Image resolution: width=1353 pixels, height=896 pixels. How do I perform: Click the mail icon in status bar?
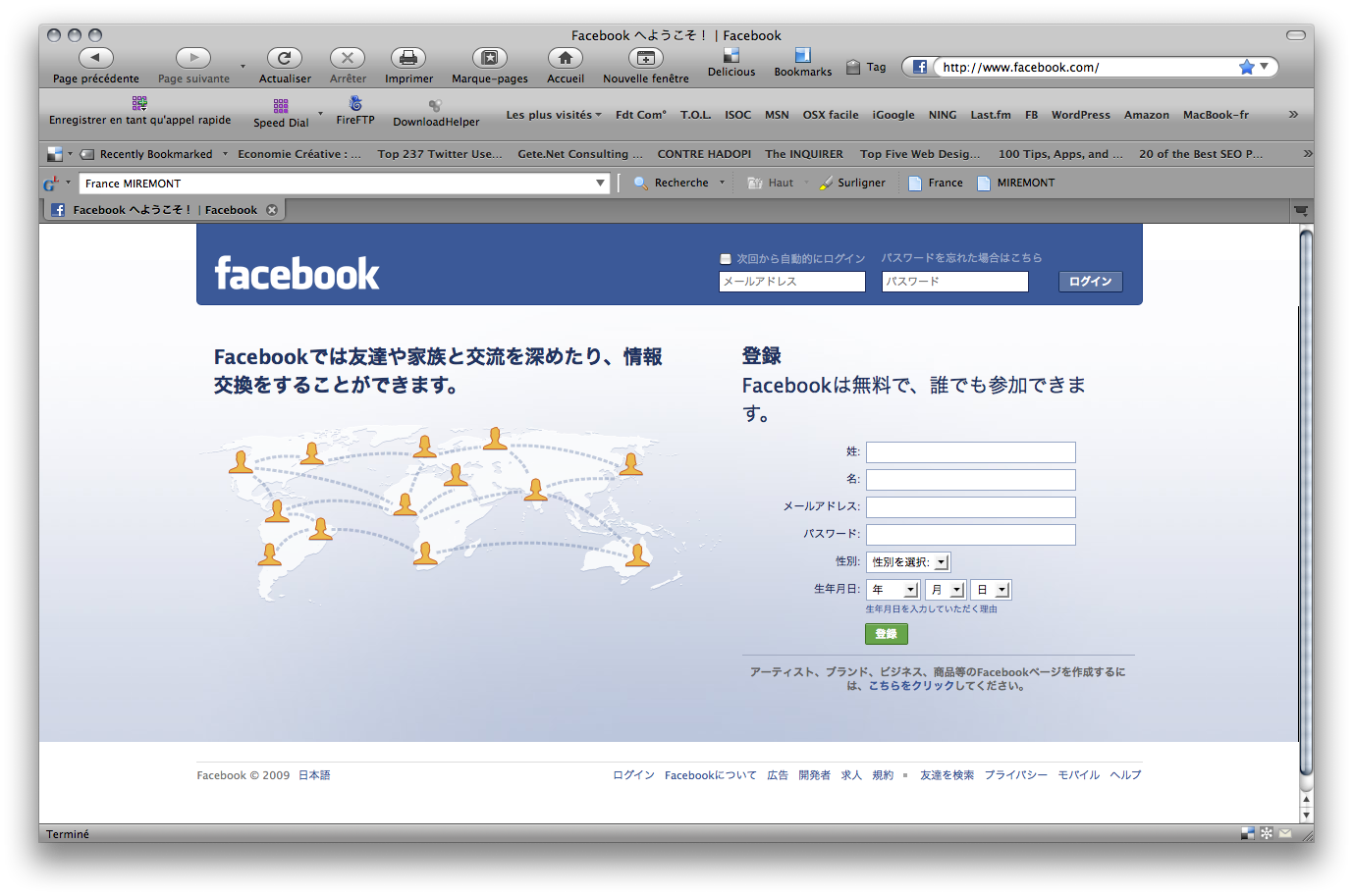click(1285, 833)
